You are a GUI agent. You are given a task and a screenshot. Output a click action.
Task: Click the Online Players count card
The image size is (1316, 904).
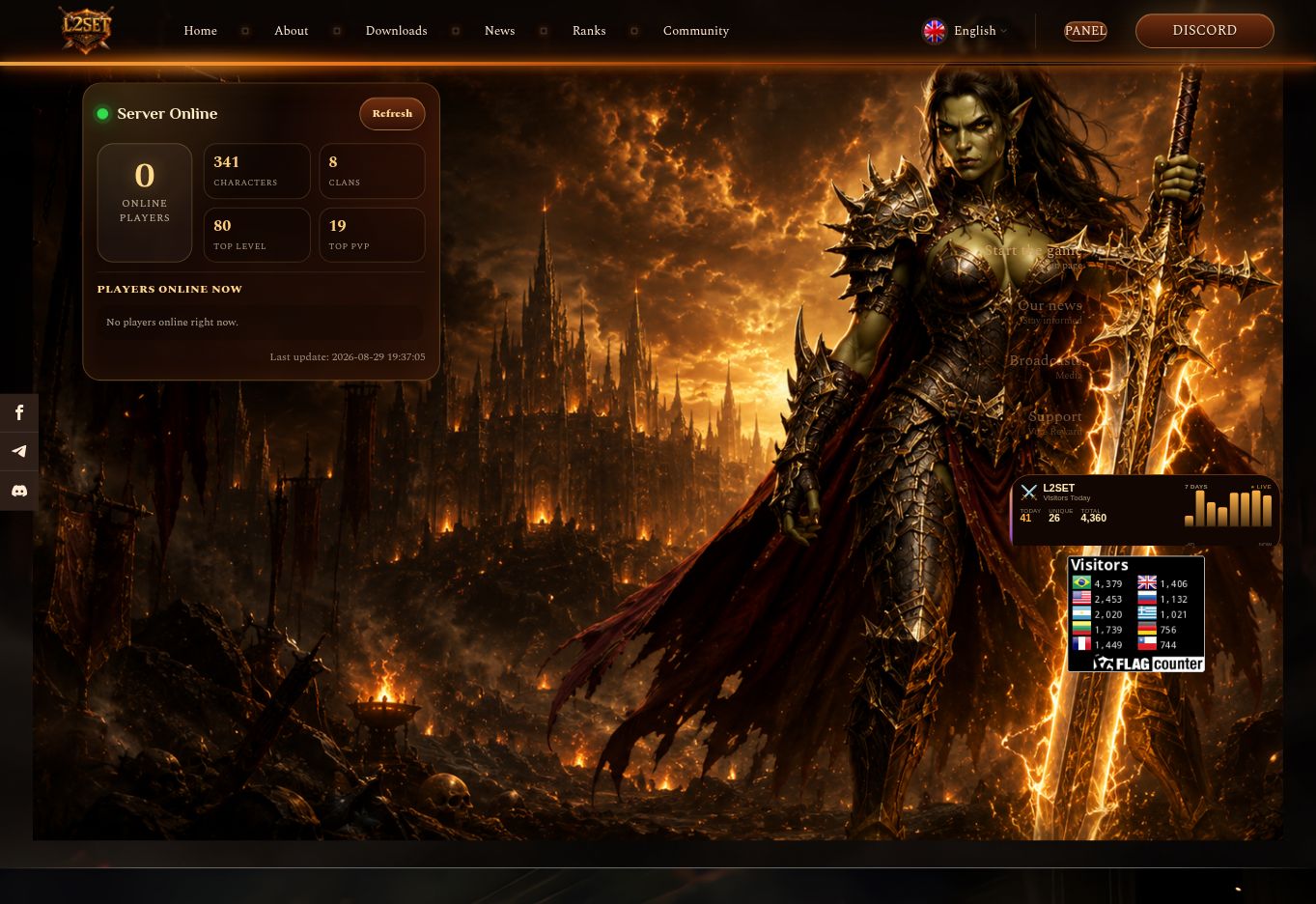coord(145,203)
